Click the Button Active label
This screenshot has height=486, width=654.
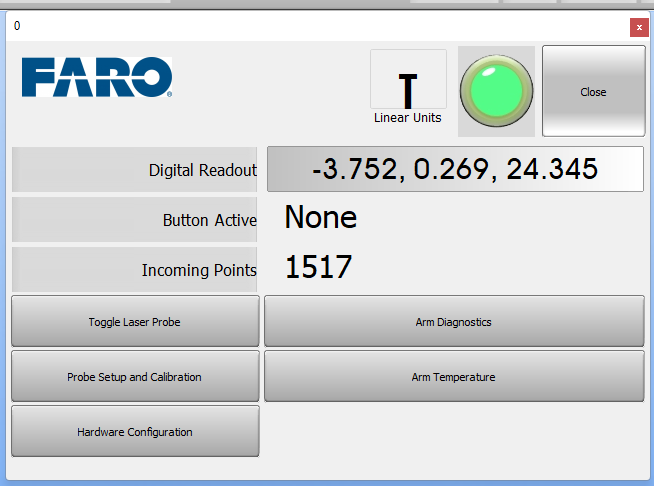[209, 220]
